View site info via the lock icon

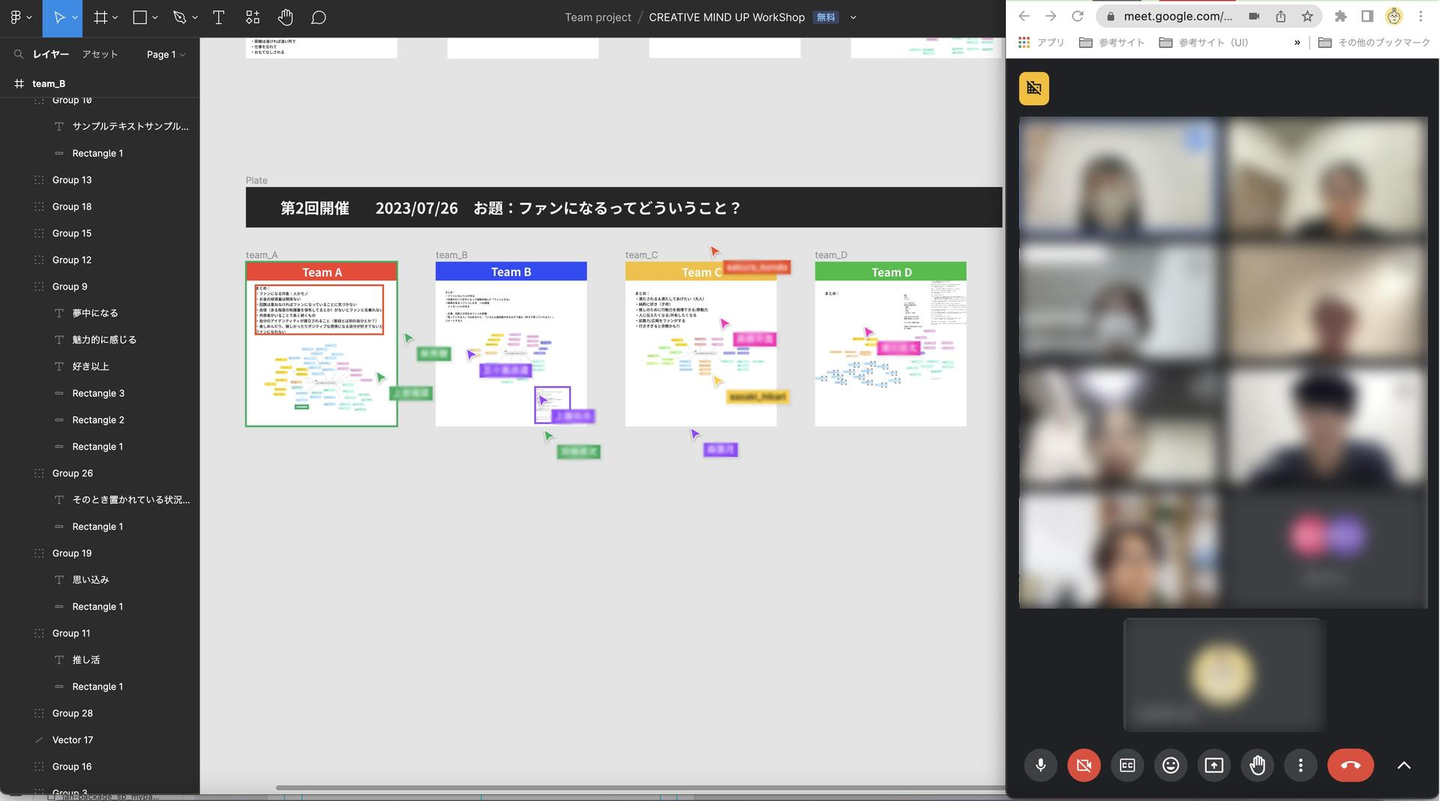(1110, 16)
